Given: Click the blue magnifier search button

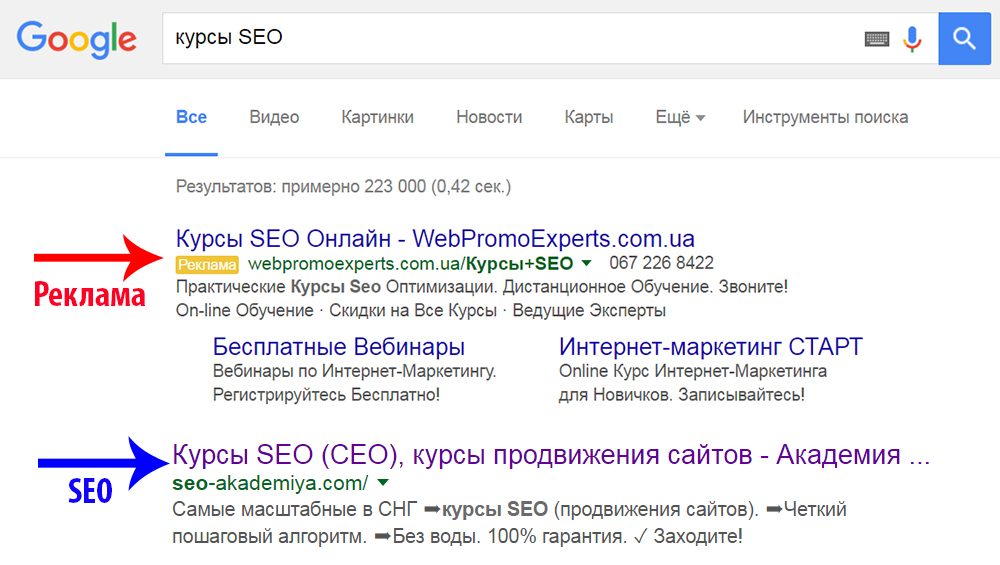Looking at the screenshot, I should 964,39.
